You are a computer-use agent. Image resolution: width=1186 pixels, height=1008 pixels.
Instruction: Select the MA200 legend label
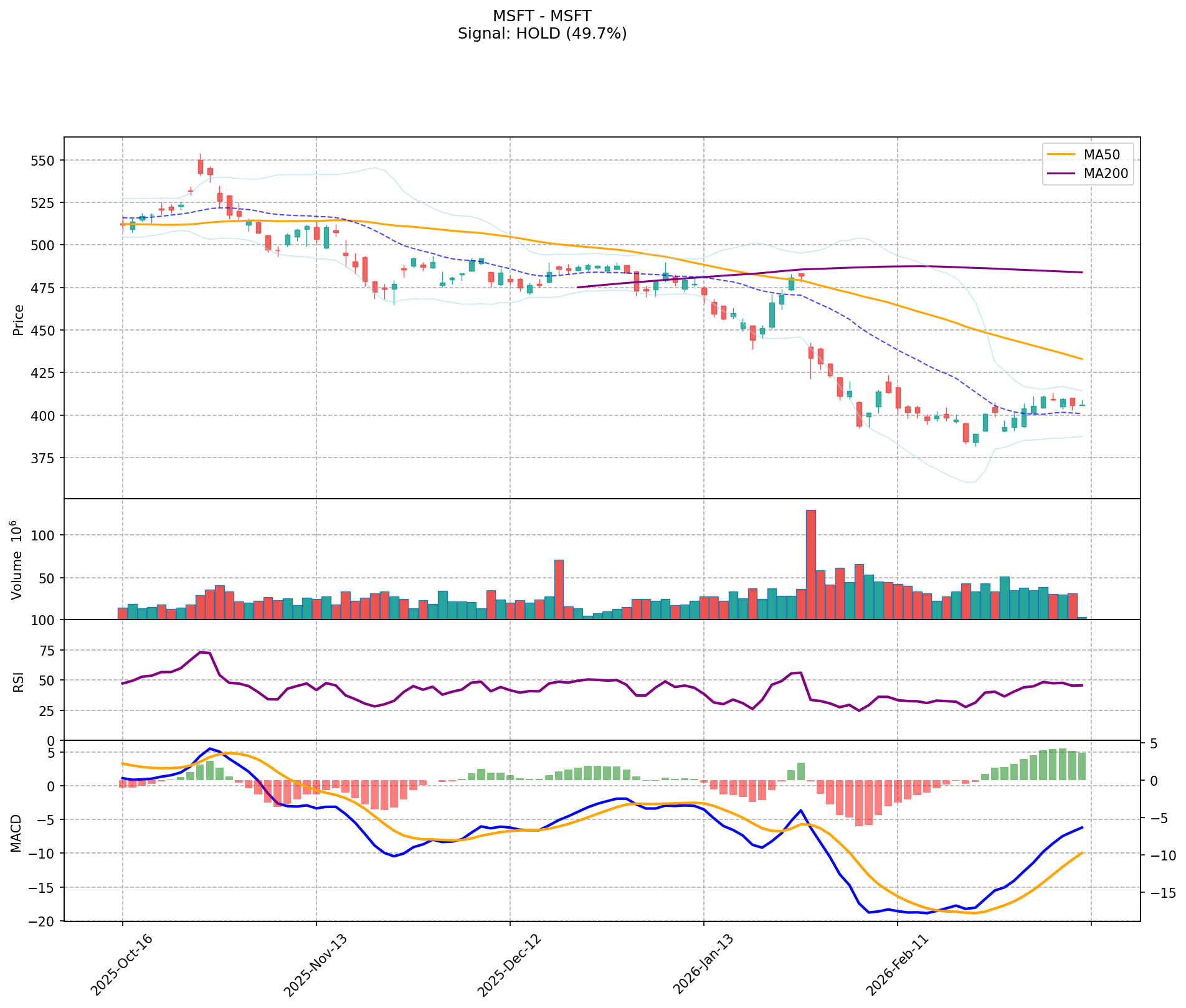coord(1106,174)
